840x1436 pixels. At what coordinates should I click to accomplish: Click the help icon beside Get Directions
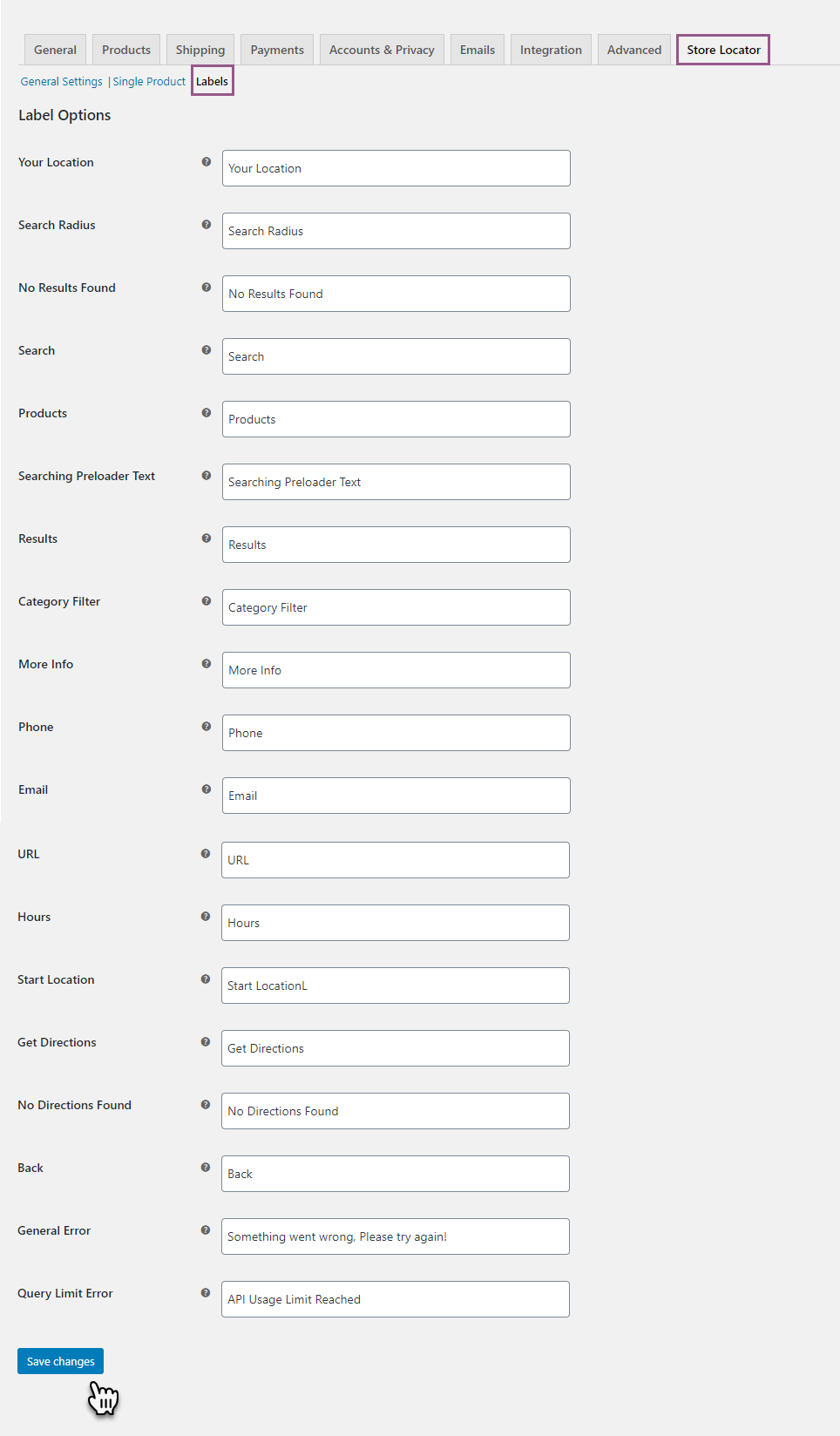(206, 1040)
